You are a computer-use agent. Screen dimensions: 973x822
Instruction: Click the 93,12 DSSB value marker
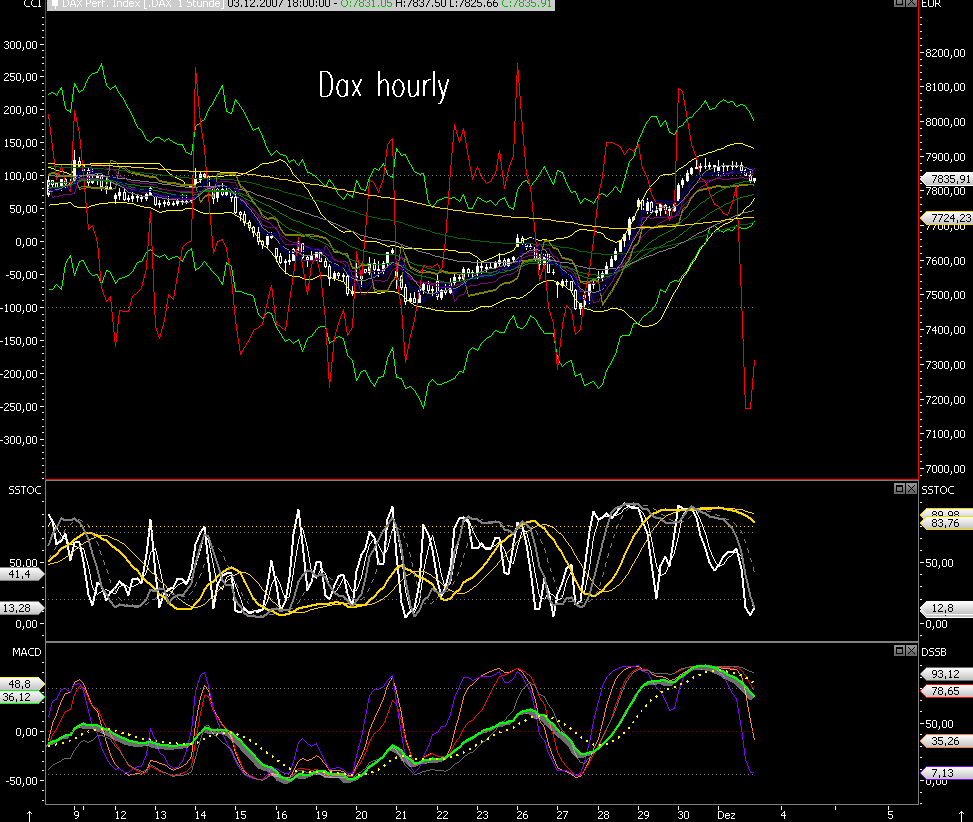tap(948, 674)
